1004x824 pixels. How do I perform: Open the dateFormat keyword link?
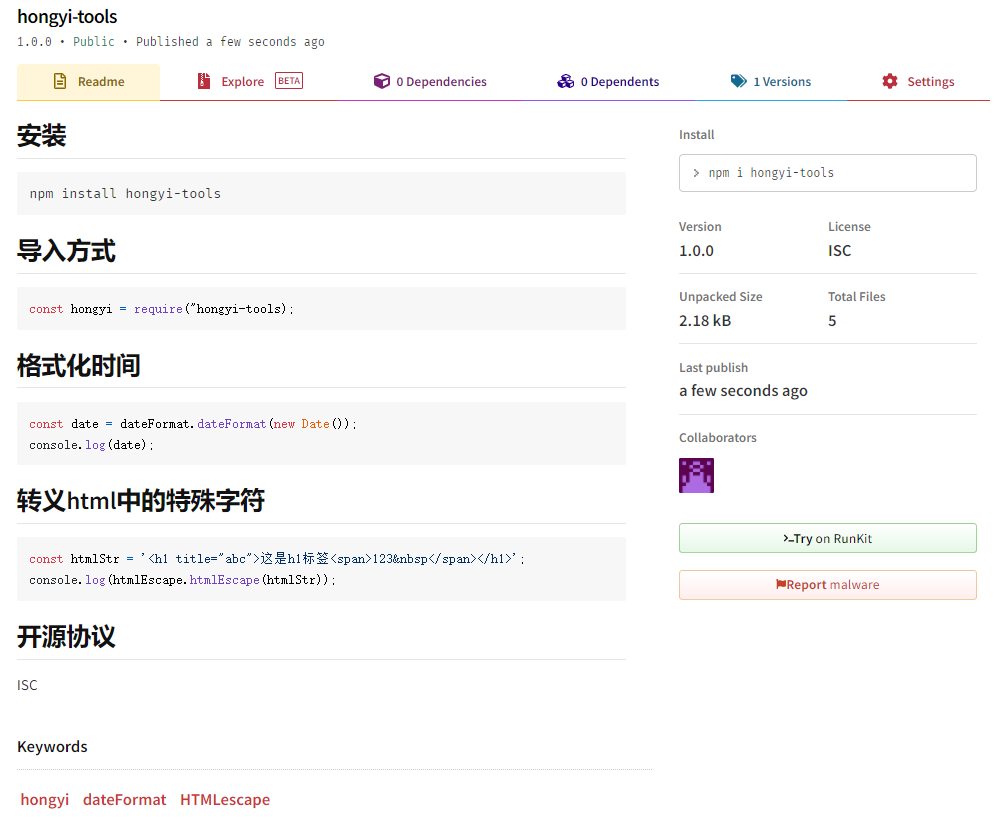[x=124, y=799]
